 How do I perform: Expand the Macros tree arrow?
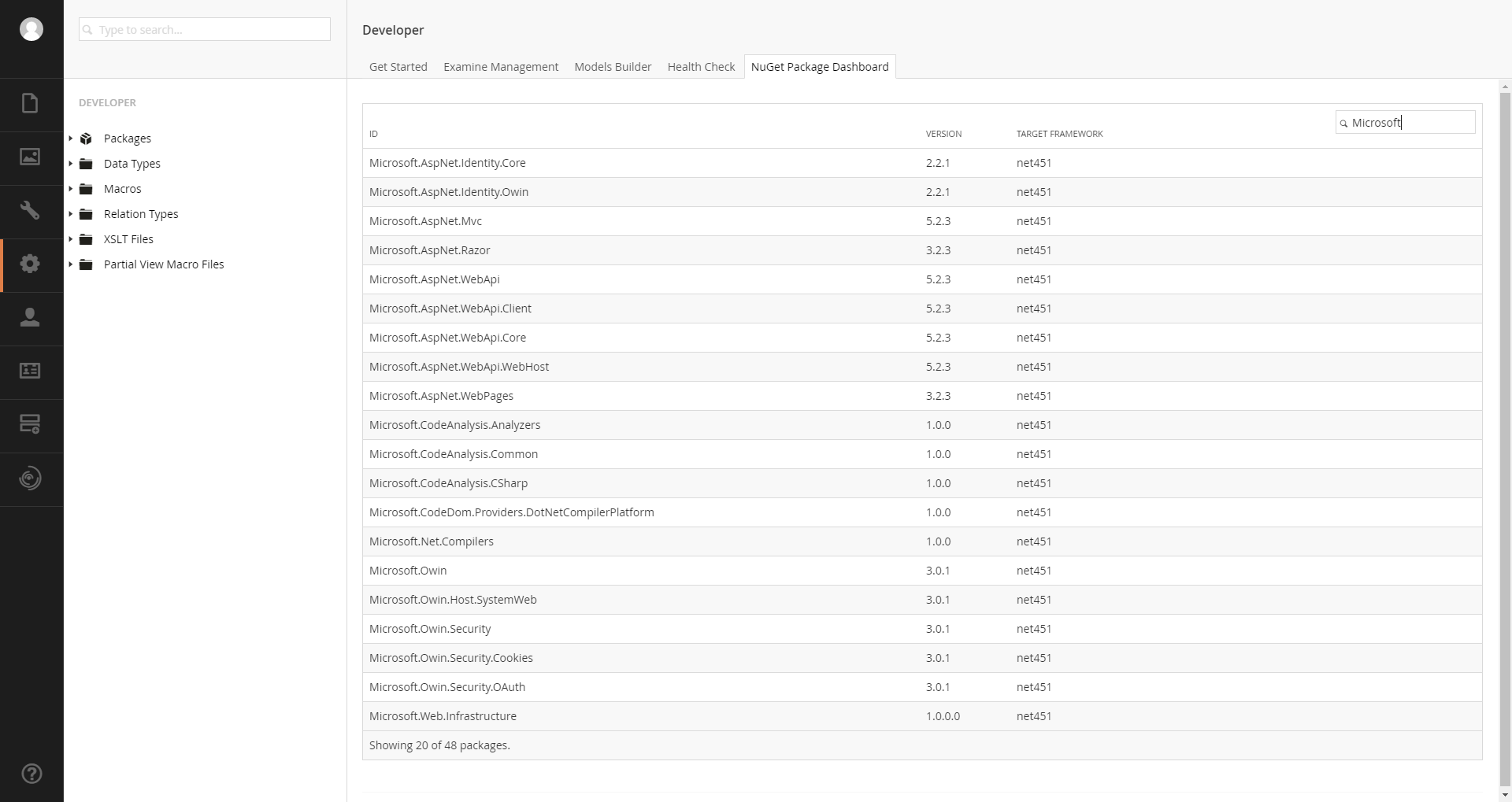[x=71, y=189]
